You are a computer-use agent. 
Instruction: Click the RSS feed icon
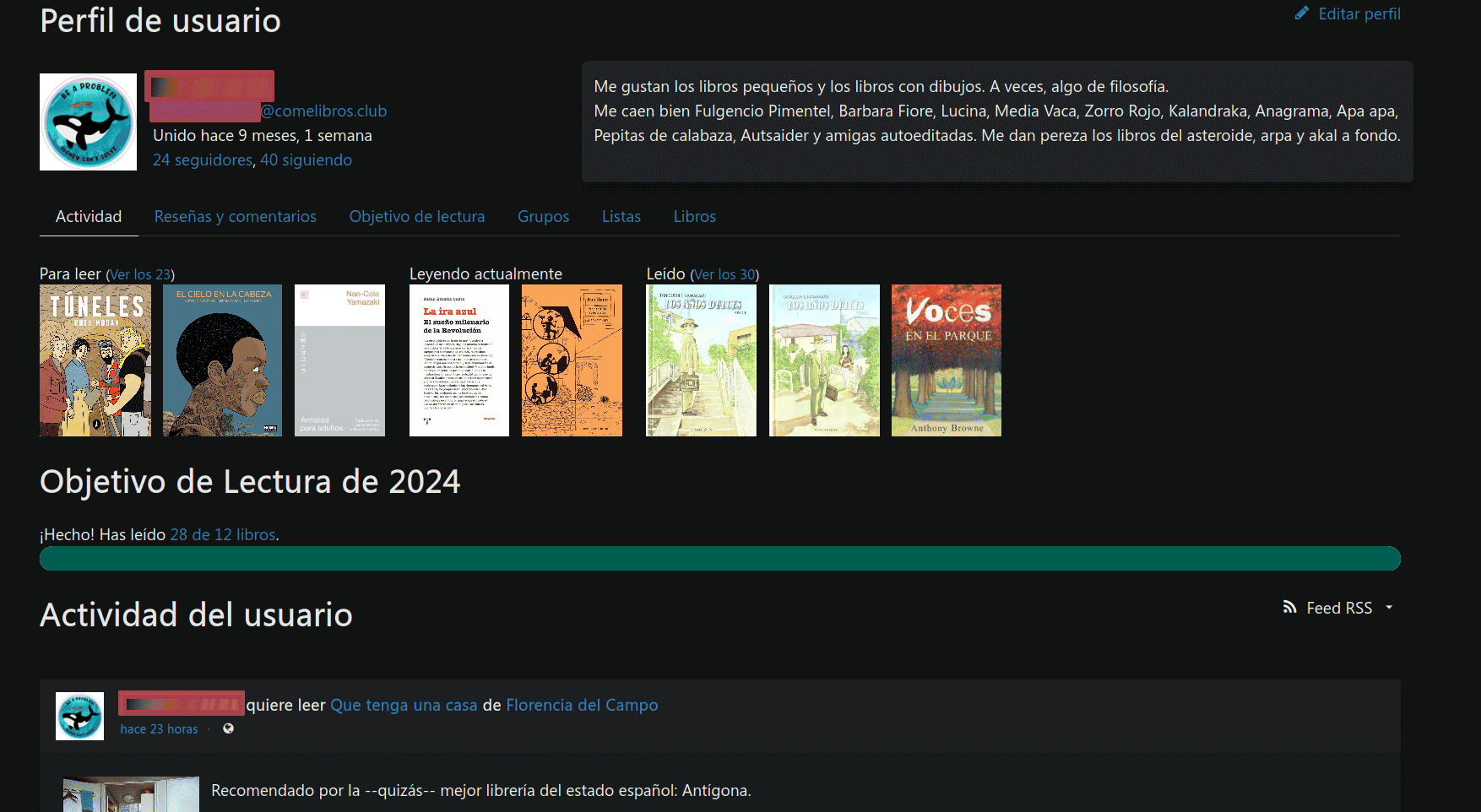coord(1289,607)
